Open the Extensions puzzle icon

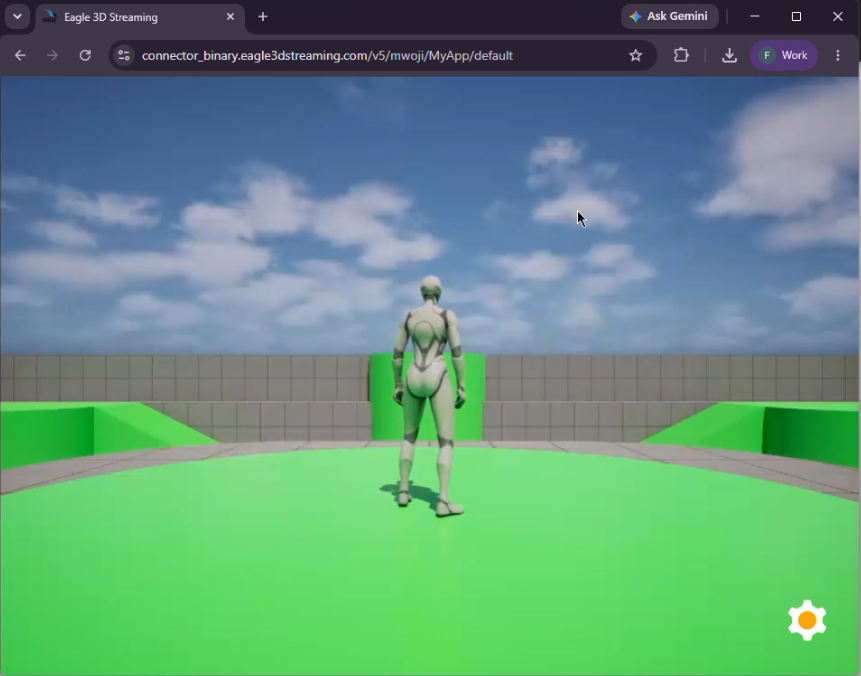point(681,55)
